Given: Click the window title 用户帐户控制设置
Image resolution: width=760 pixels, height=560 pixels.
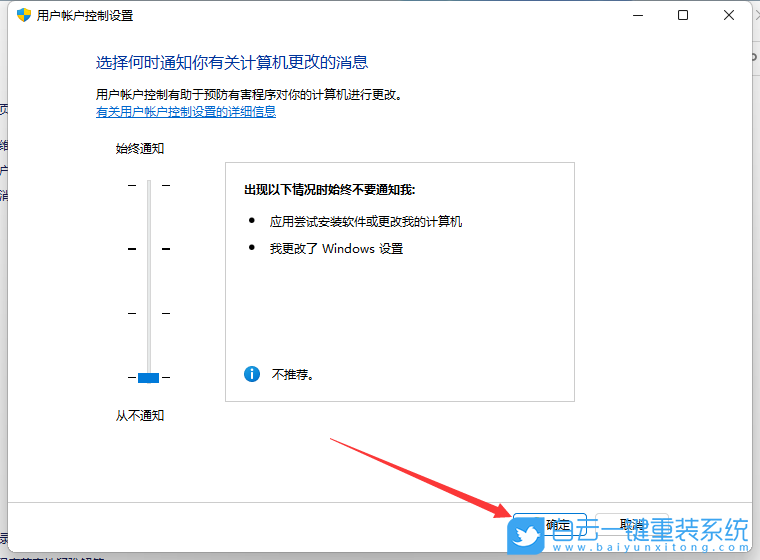Looking at the screenshot, I should tap(85, 16).
